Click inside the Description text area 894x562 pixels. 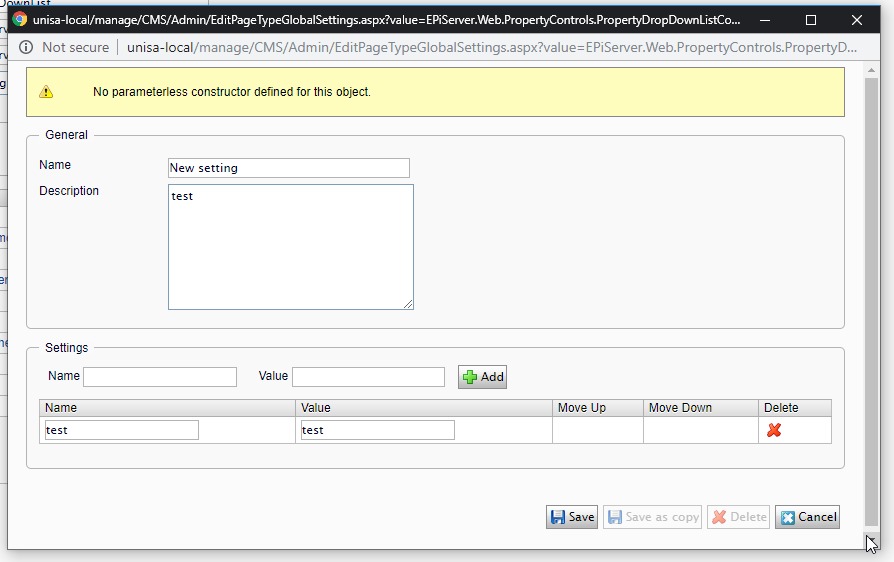click(x=291, y=247)
